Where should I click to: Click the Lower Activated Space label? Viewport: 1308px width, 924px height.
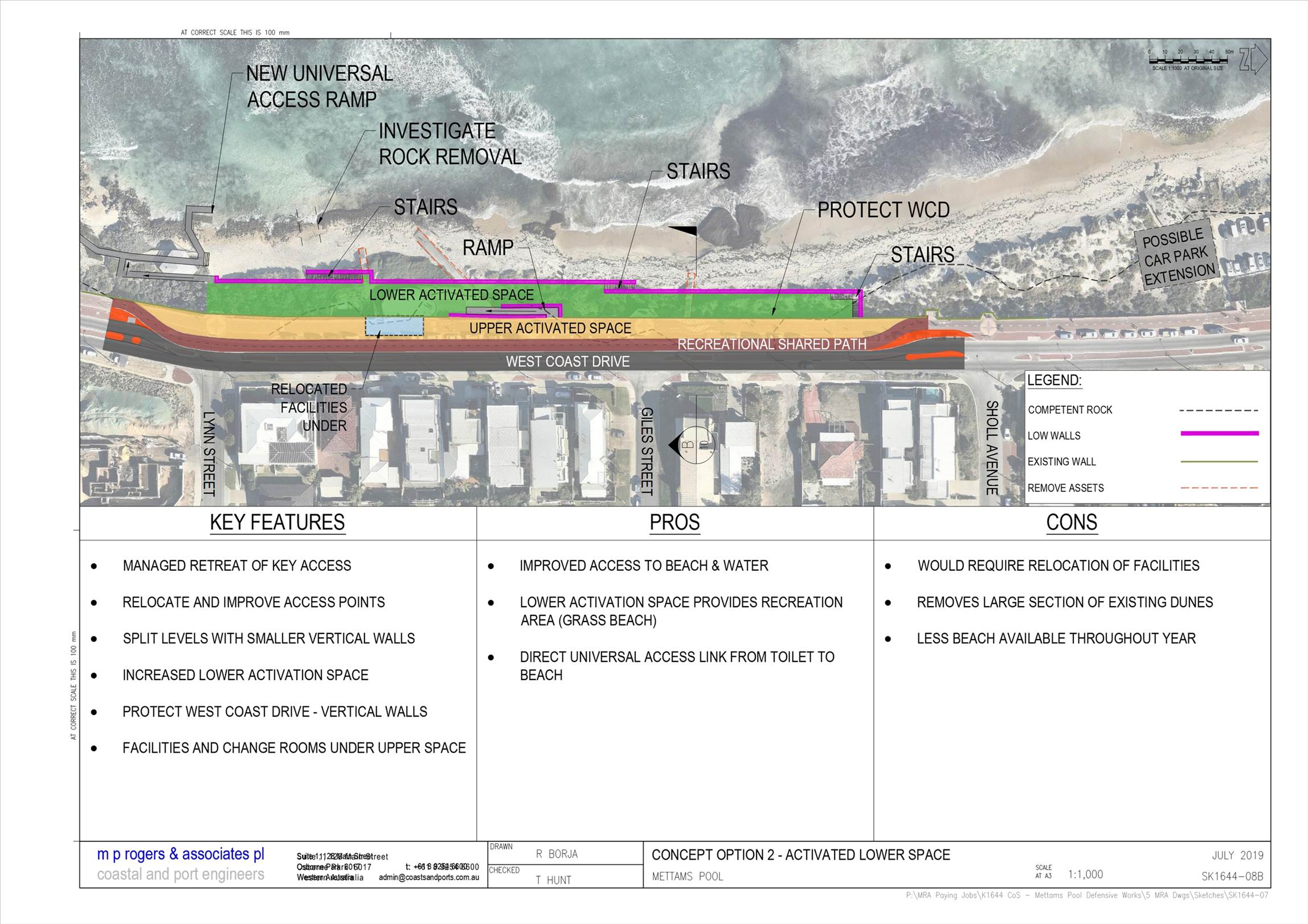coord(451,295)
